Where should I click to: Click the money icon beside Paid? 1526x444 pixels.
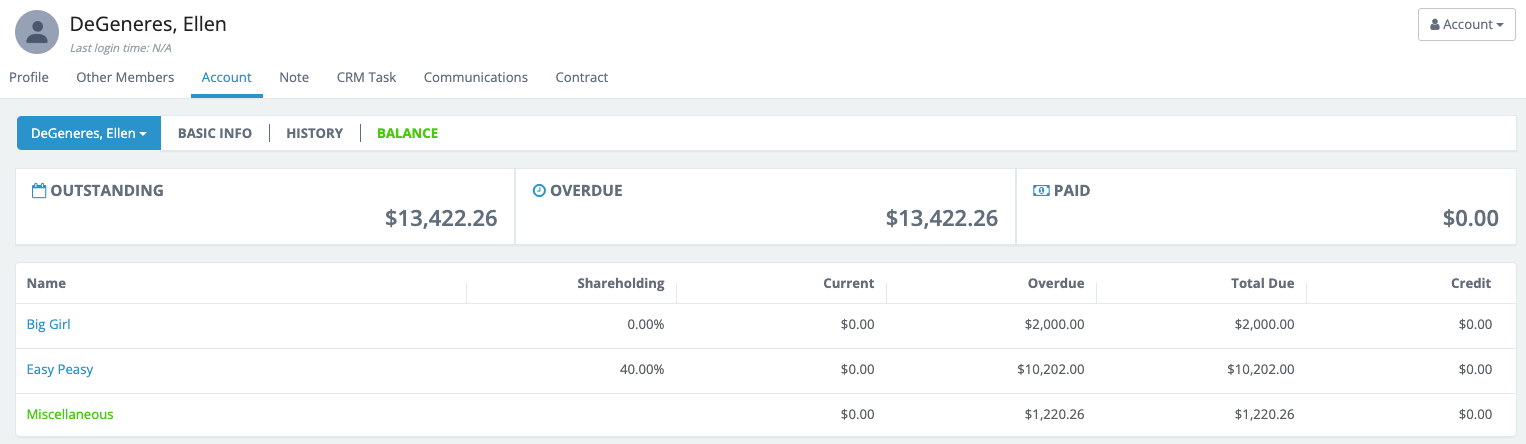1041,190
